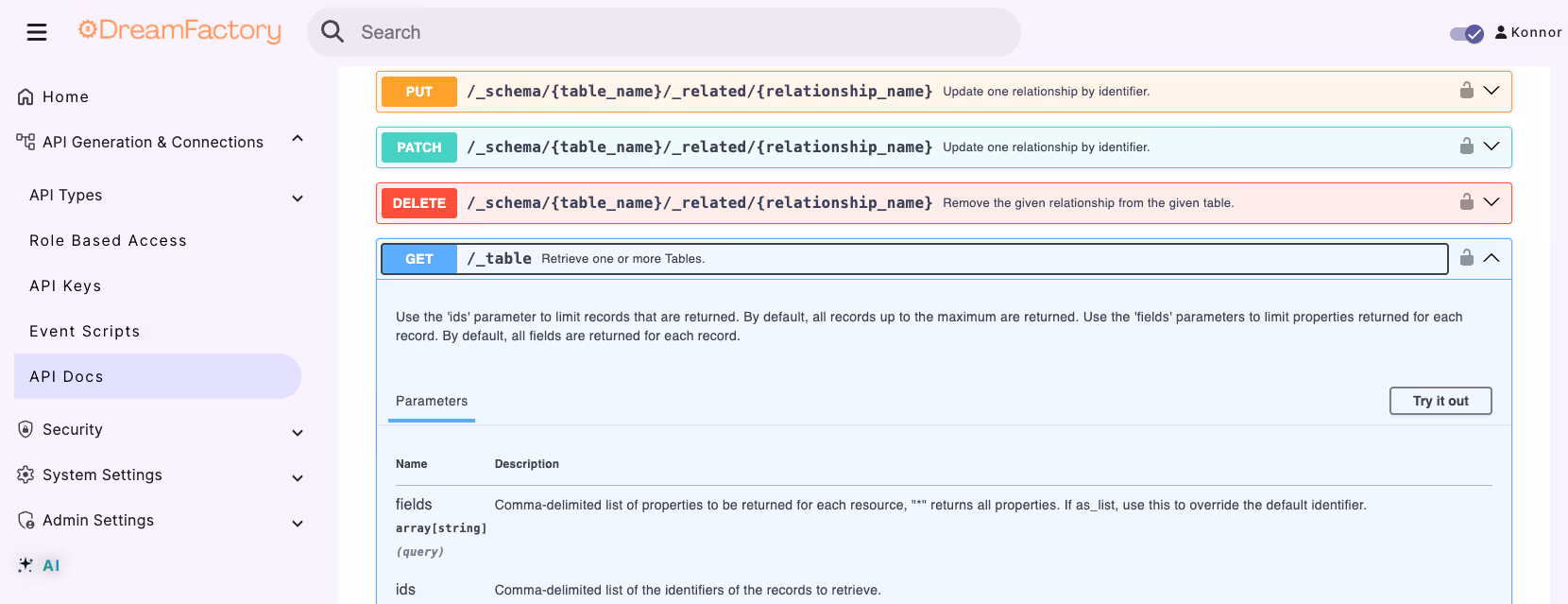Image resolution: width=1568 pixels, height=604 pixels.
Task: Click the ids 'Comma-delimited list of the identifiers' text
Action: [x=688, y=590]
